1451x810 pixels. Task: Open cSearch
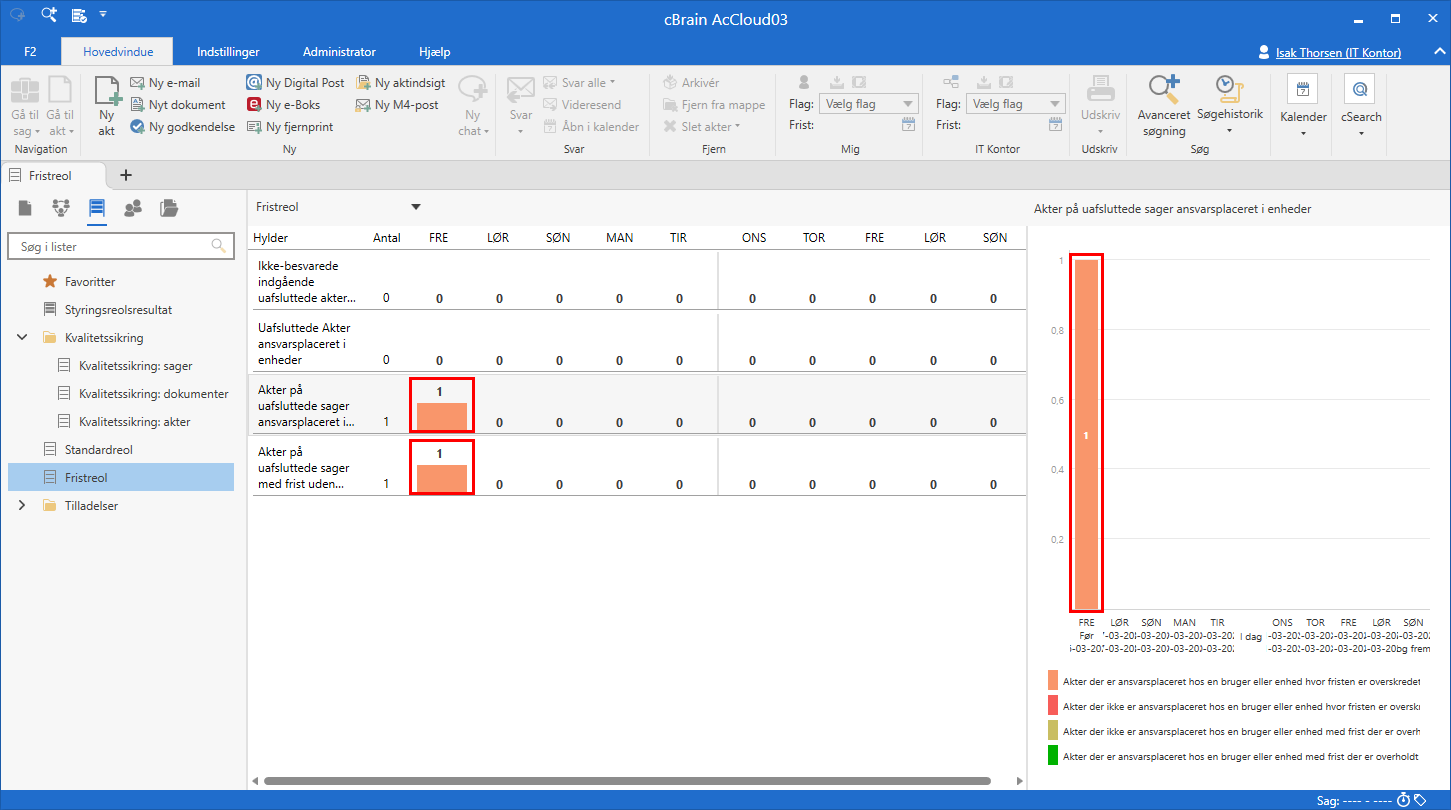click(1360, 100)
